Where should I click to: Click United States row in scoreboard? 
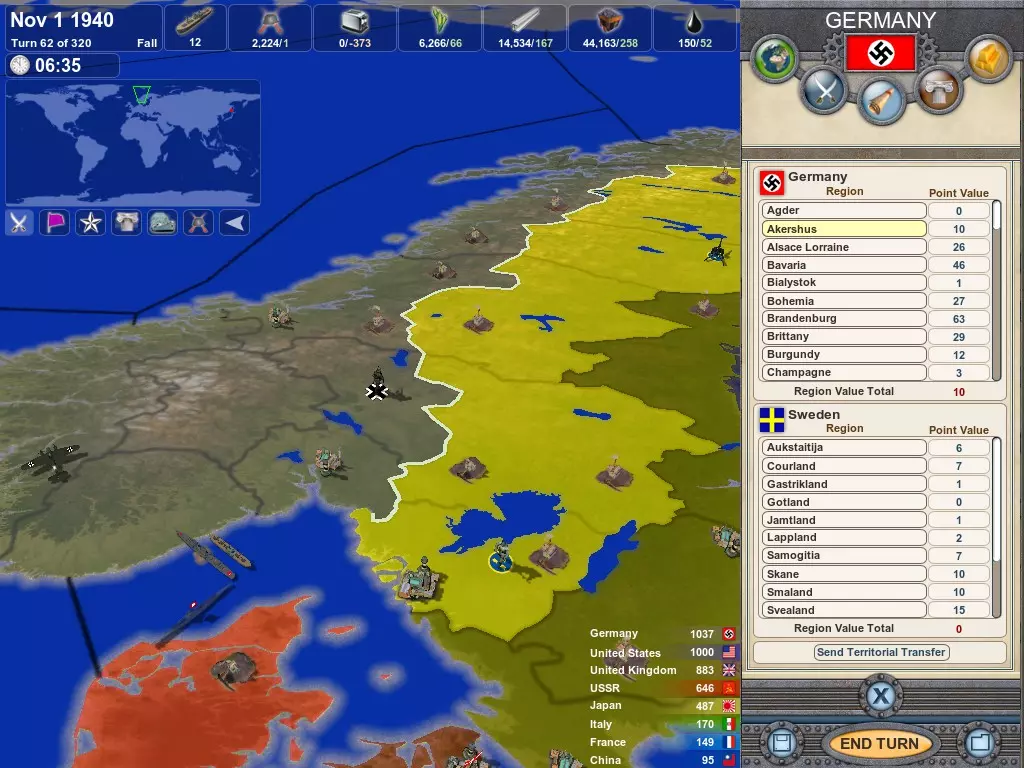pos(662,652)
